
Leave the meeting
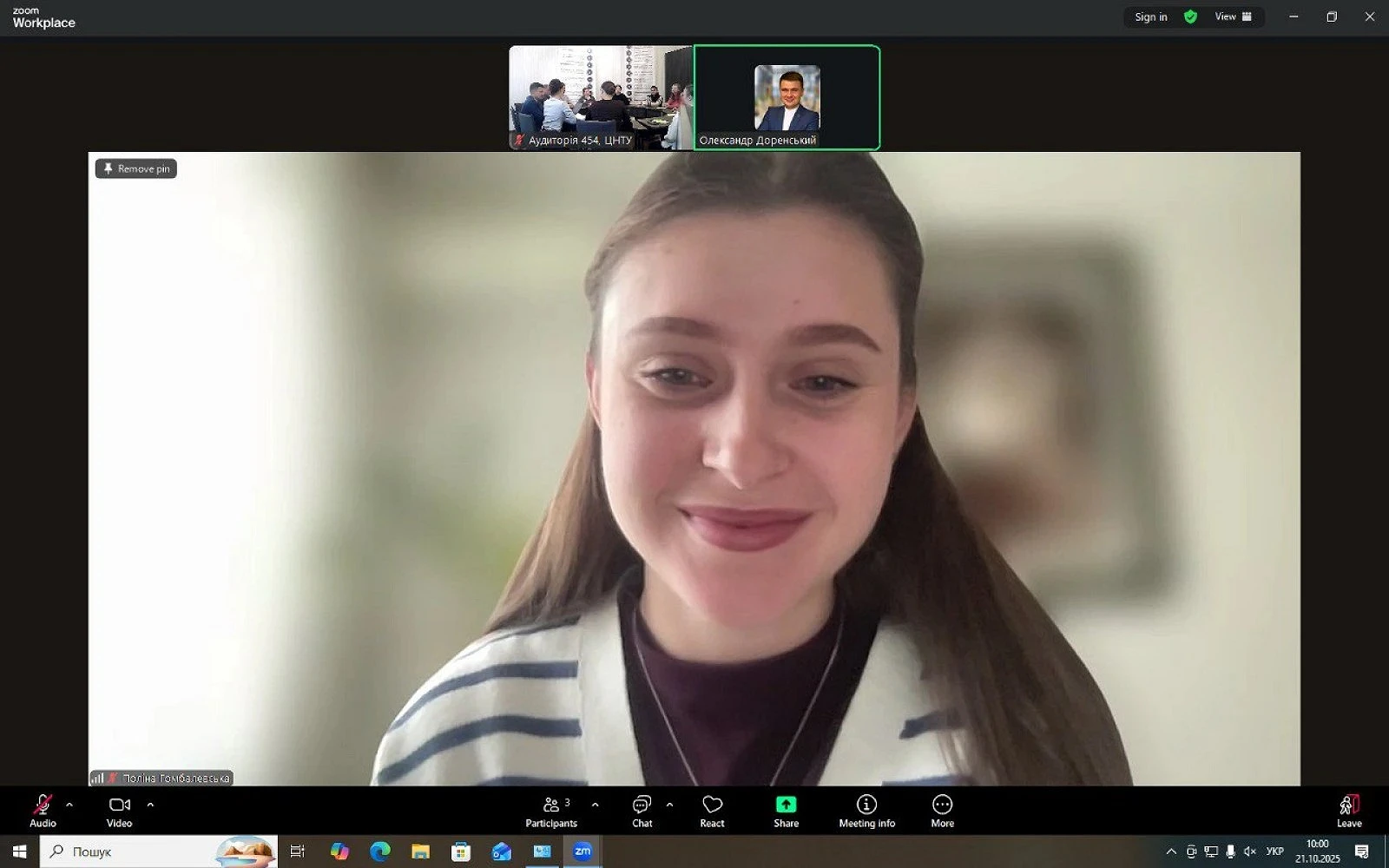(x=1348, y=811)
